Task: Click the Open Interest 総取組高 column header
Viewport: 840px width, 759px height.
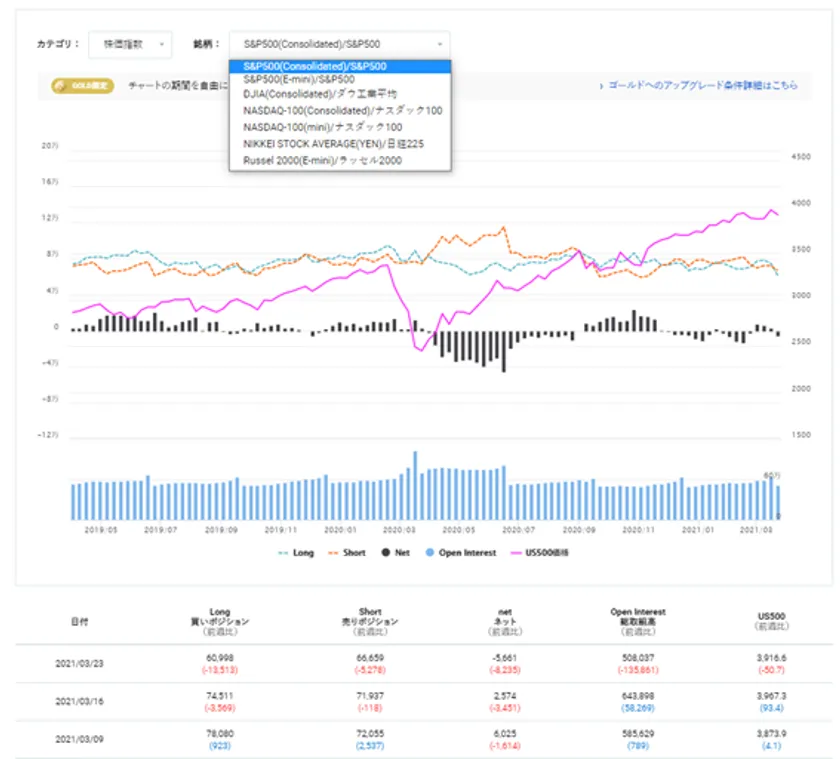Action: click(637, 621)
